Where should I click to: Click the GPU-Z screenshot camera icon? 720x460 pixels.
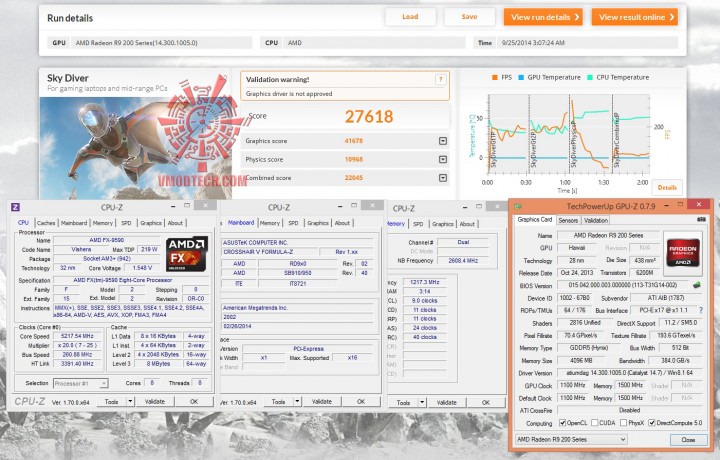coord(701,219)
